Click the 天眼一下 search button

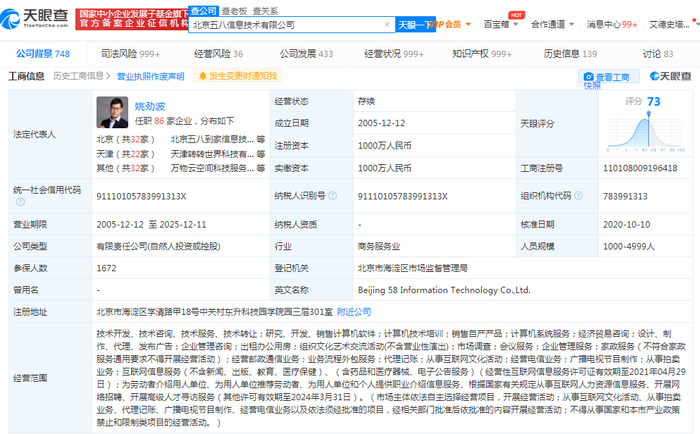(x=415, y=25)
